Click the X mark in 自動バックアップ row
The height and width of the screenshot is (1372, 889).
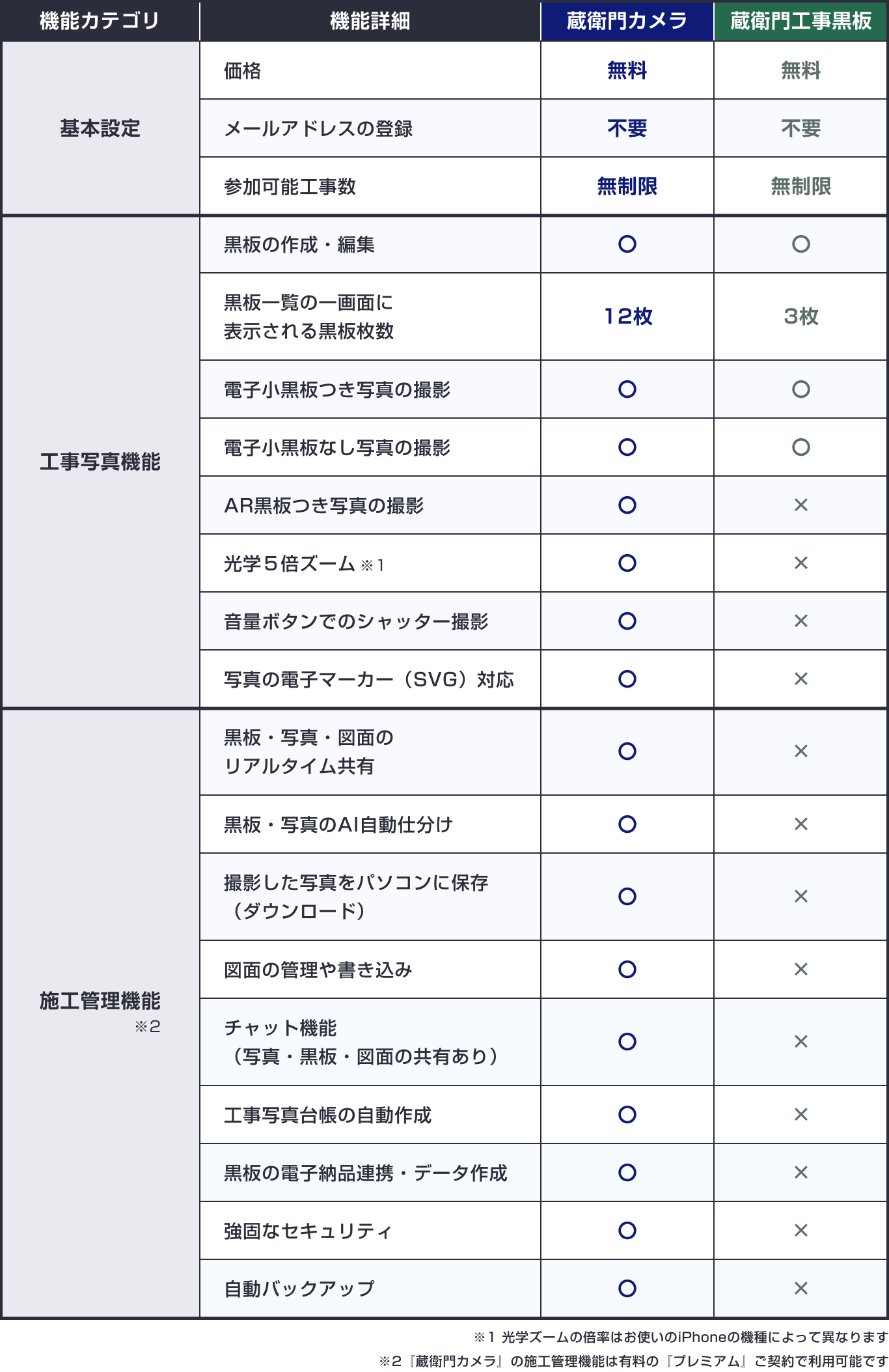[x=801, y=1288]
